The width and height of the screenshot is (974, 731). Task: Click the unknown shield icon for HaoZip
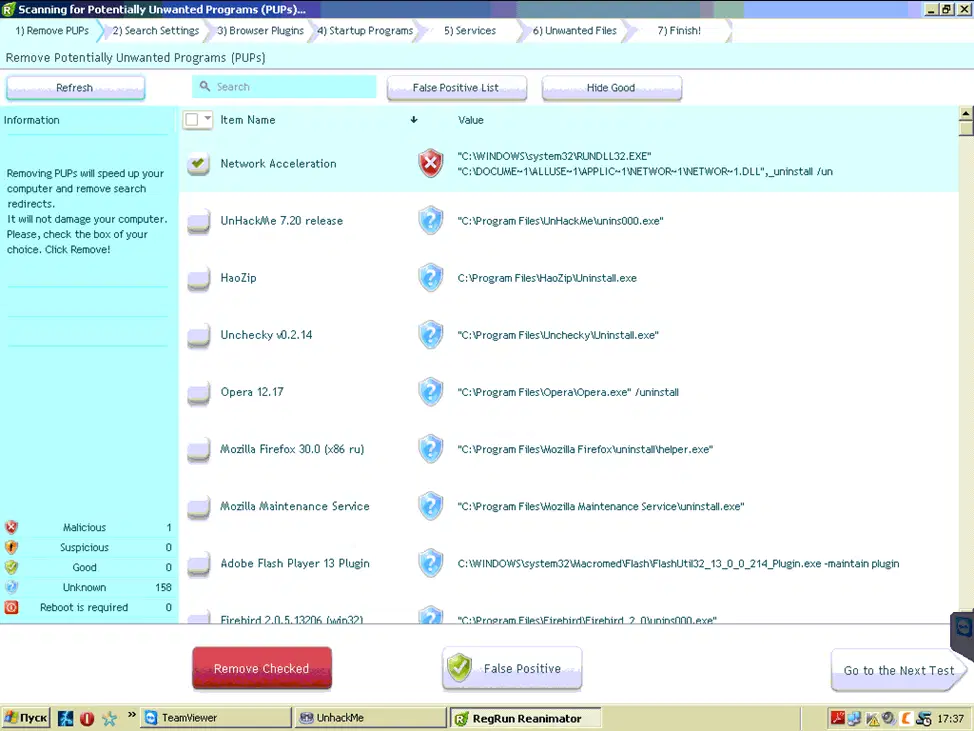(x=430, y=278)
